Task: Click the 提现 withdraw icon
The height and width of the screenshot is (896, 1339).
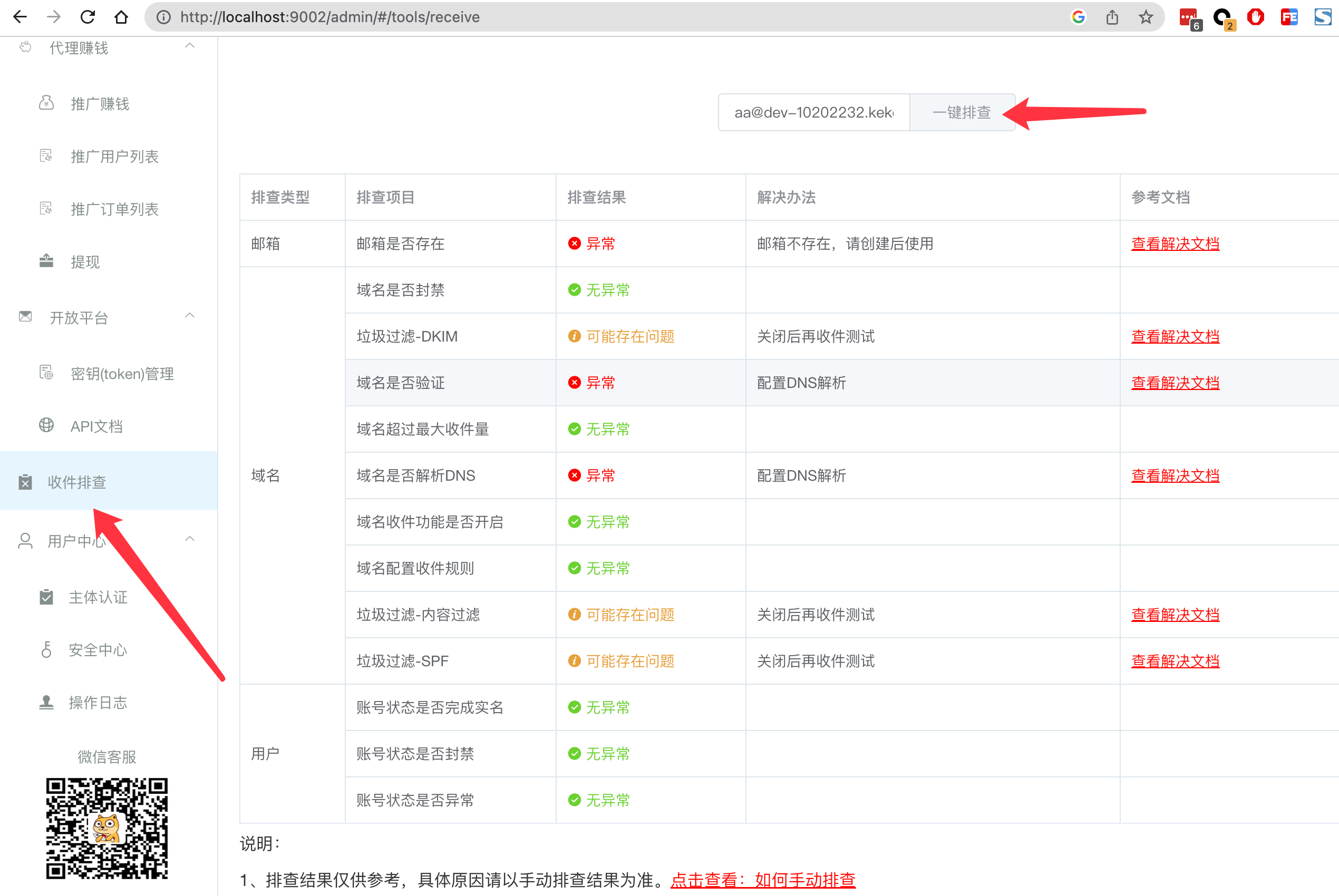Action: tap(46, 260)
